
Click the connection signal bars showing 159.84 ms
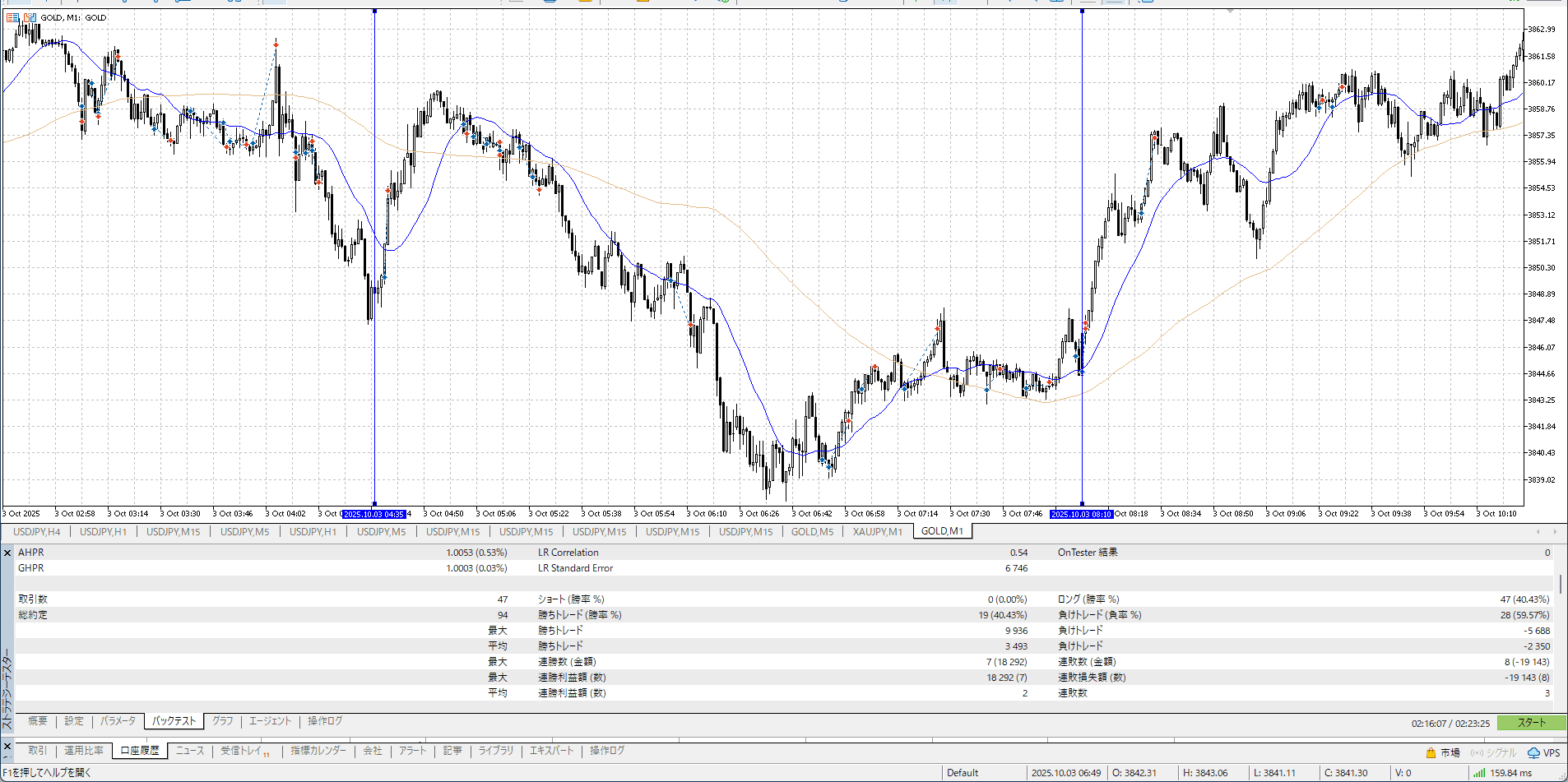pos(1478,772)
